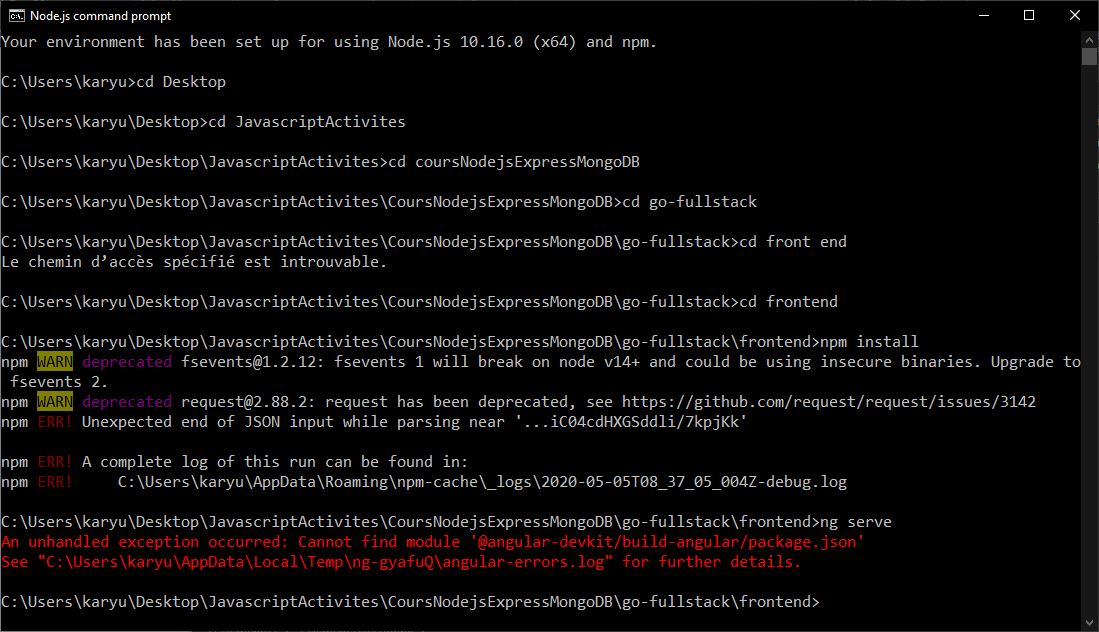Click the second WARN label for request
1099x632 pixels.
click(55, 402)
